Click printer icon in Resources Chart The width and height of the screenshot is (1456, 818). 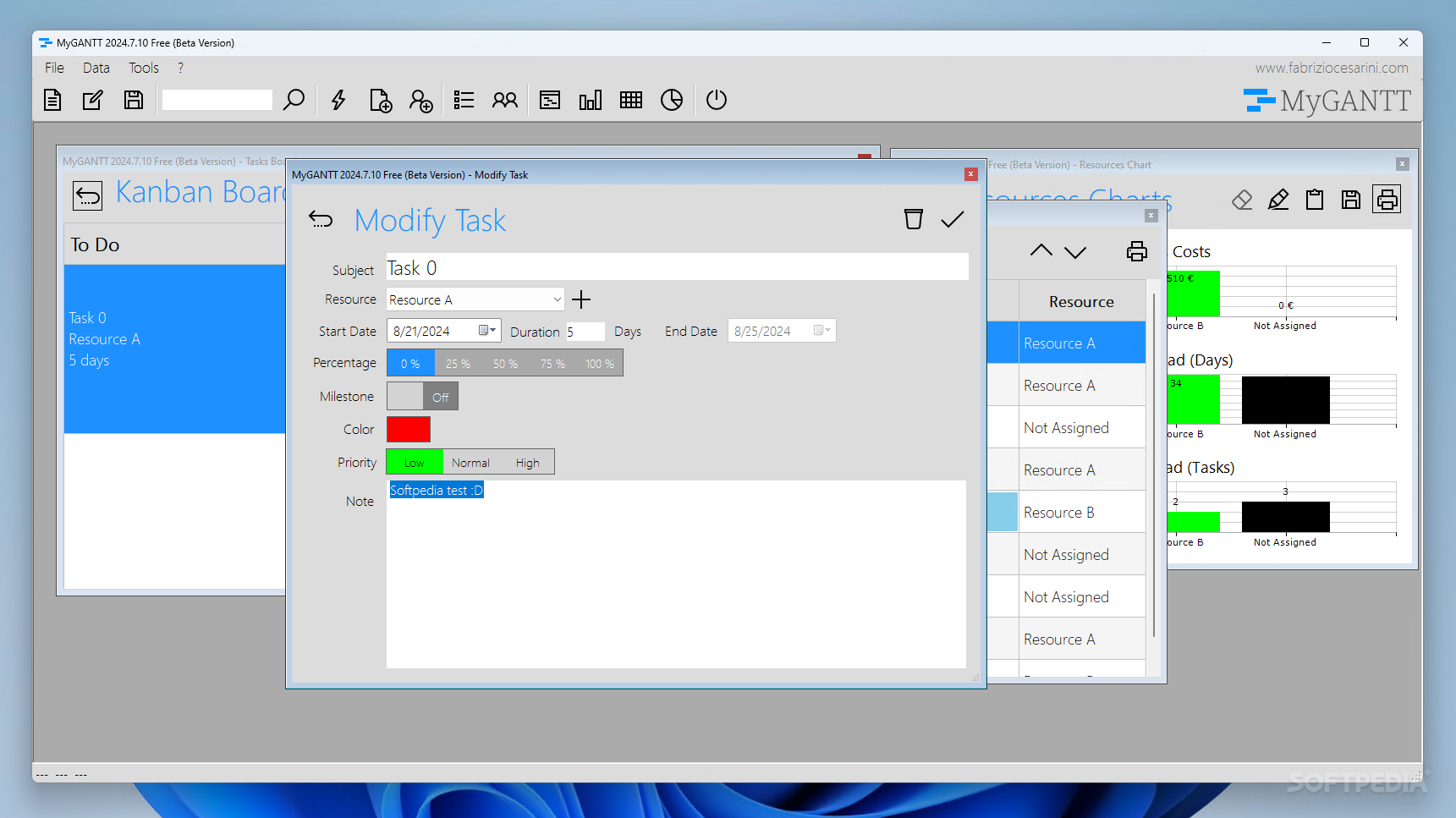(1387, 200)
